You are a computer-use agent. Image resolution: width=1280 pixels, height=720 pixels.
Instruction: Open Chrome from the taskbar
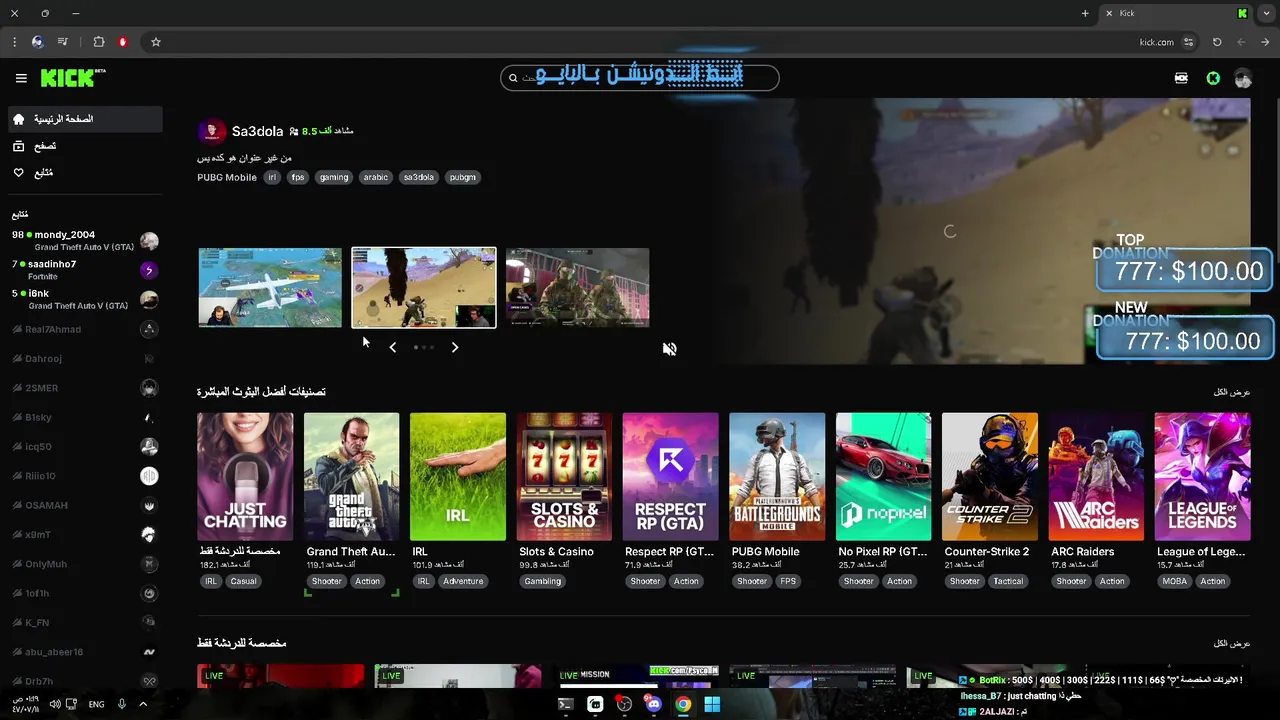click(683, 704)
